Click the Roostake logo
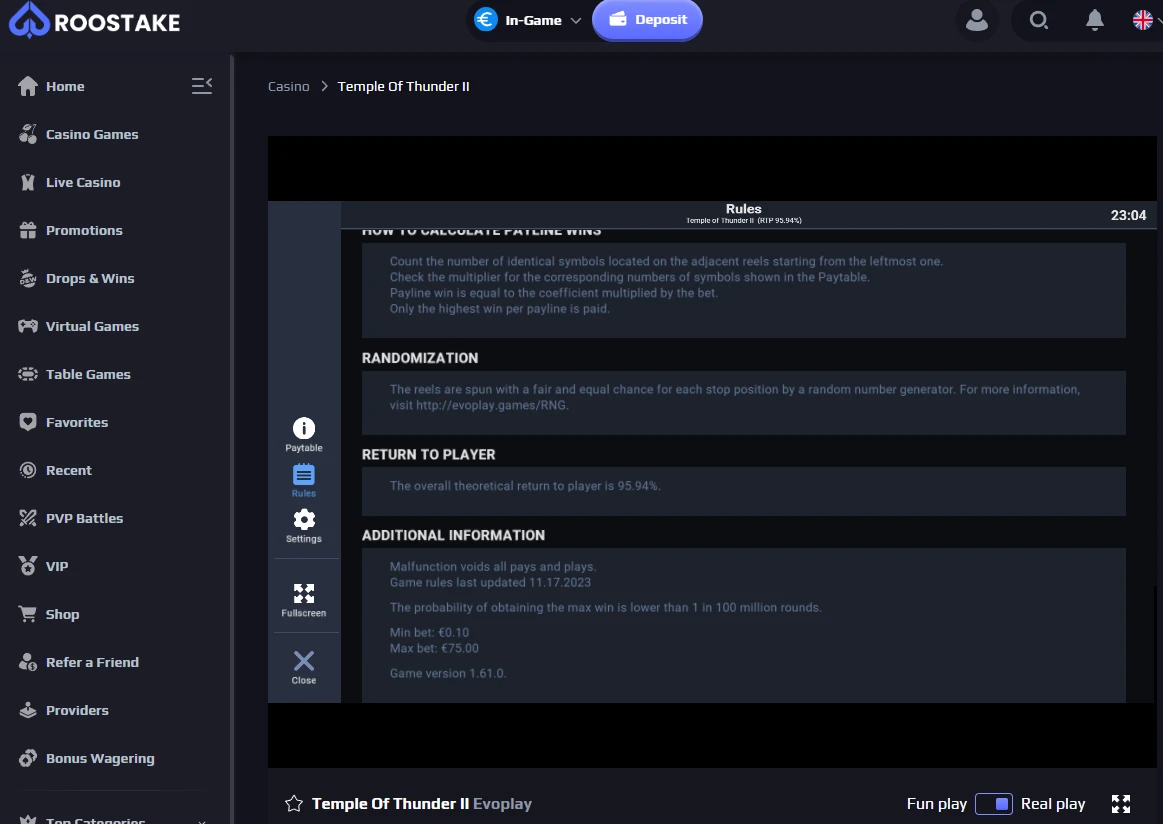The image size is (1163, 824). click(94, 21)
